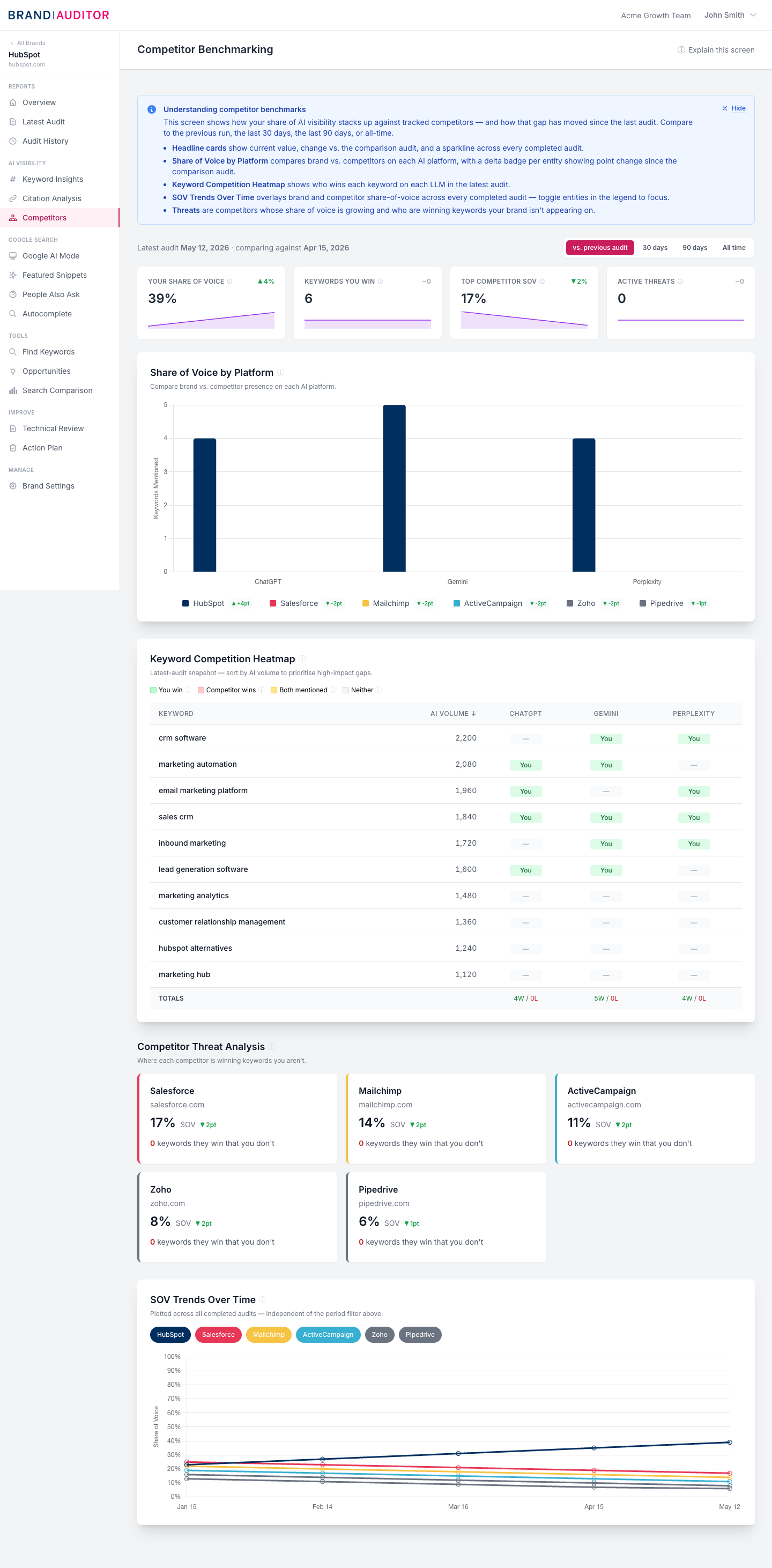Open the Salesforce threat card

tap(237, 1119)
